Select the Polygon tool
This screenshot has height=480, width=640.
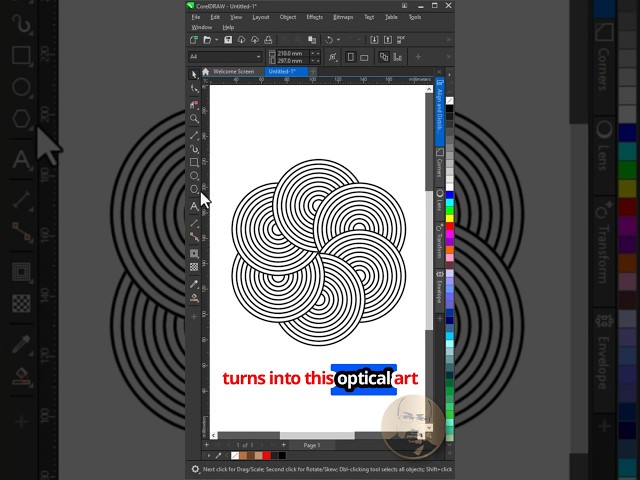(194, 189)
